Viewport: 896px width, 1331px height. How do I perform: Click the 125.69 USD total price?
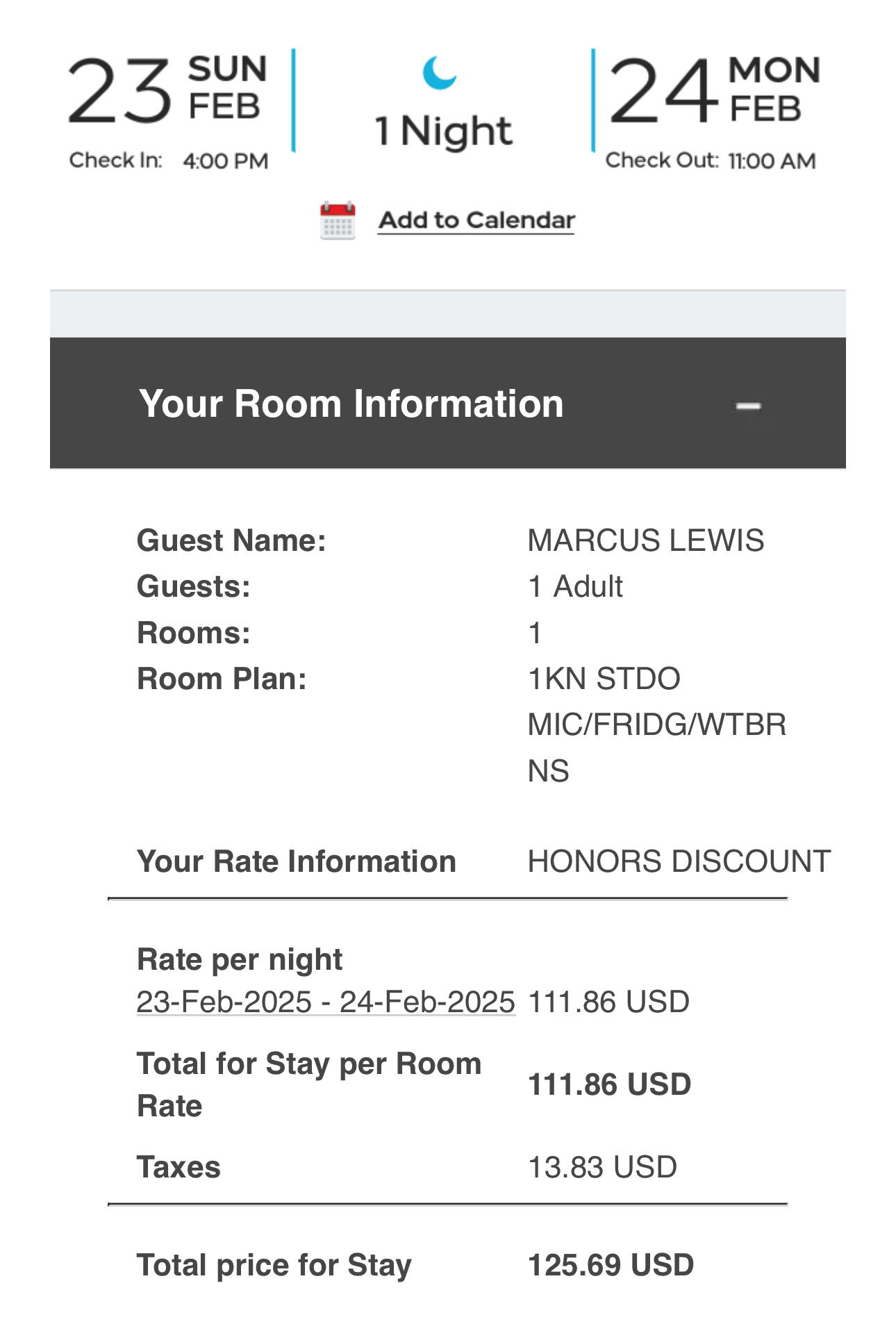(x=611, y=1265)
